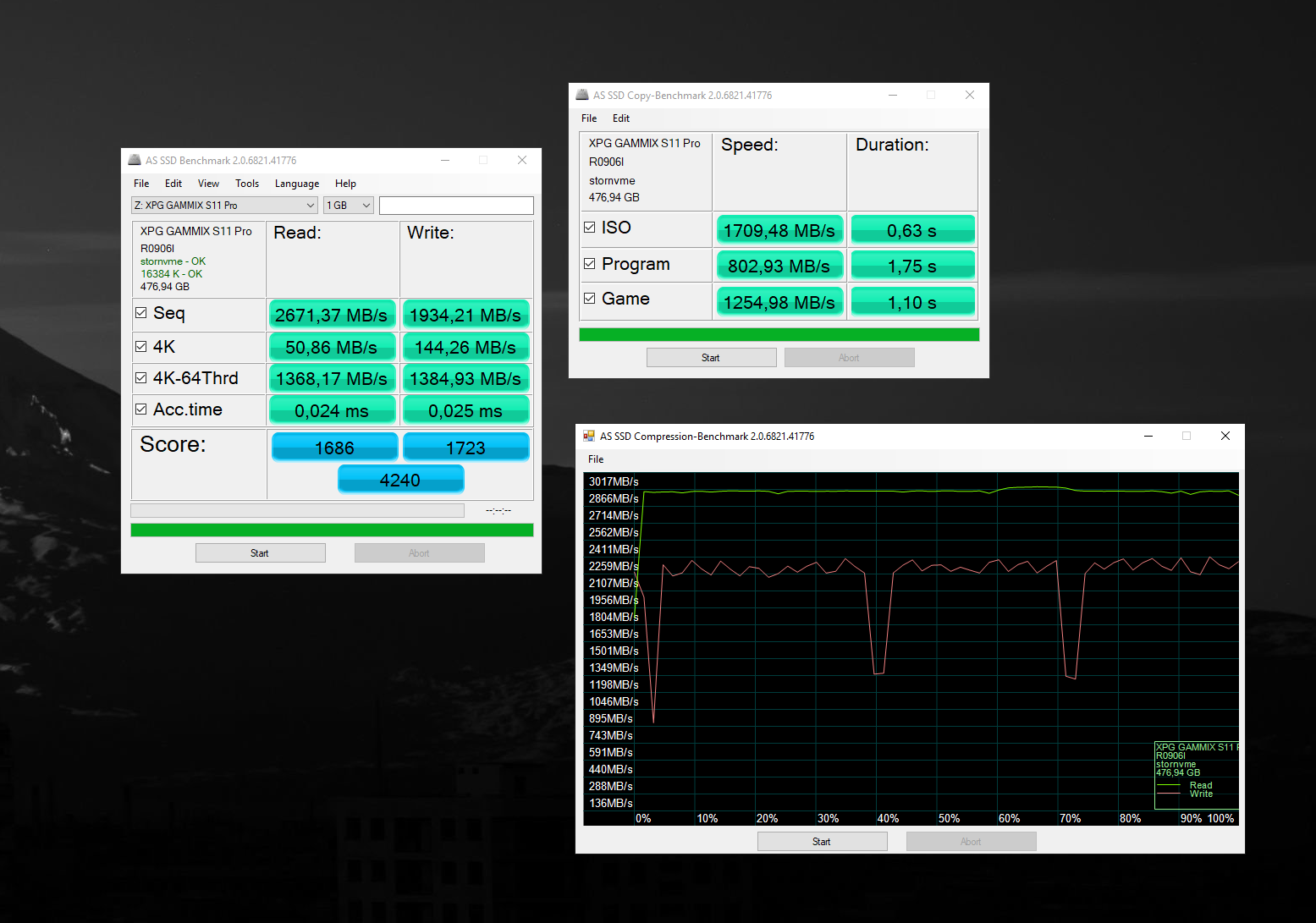Click the read access time 0,024 ms
Image resolution: width=1316 pixels, height=923 pixels.
(x=332, y=410)
